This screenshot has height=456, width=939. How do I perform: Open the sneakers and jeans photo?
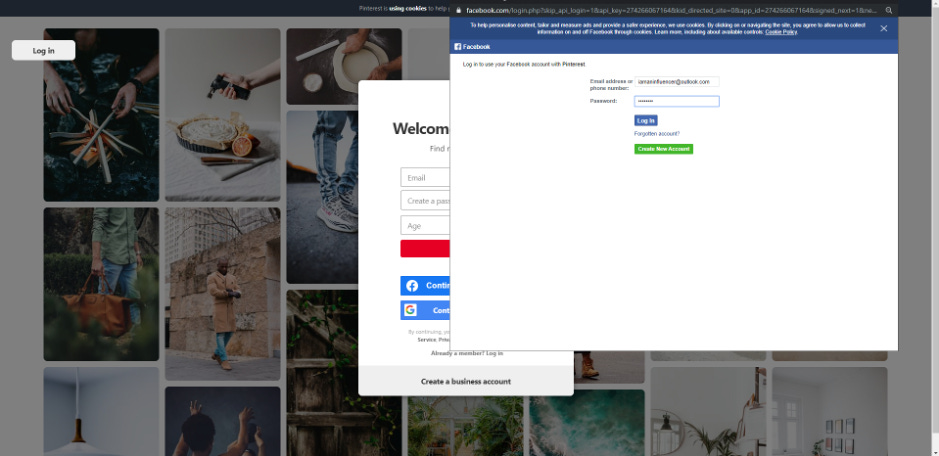[x=322, y=197]
